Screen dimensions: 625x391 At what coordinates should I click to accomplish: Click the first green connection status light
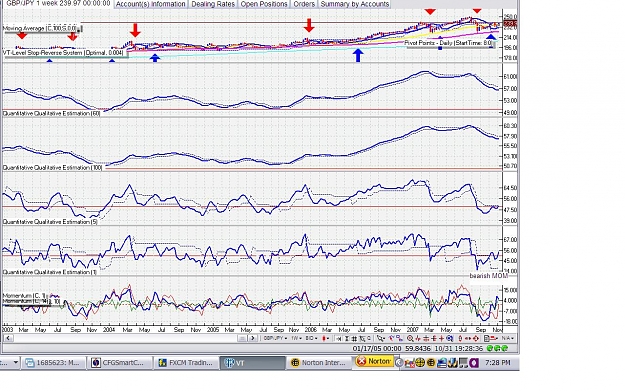tap(489, 348)
